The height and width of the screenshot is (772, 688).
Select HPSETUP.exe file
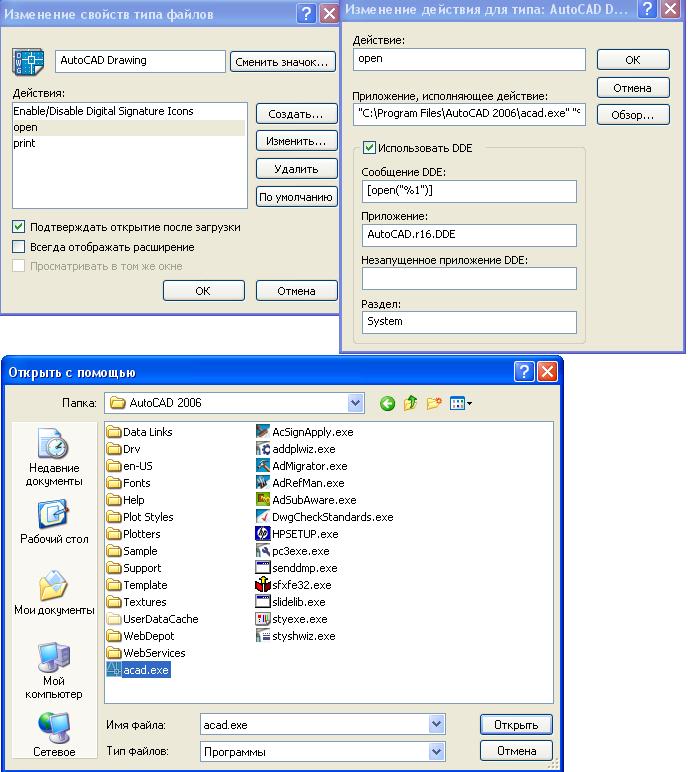pyautogui.click(x=297, y=534)
